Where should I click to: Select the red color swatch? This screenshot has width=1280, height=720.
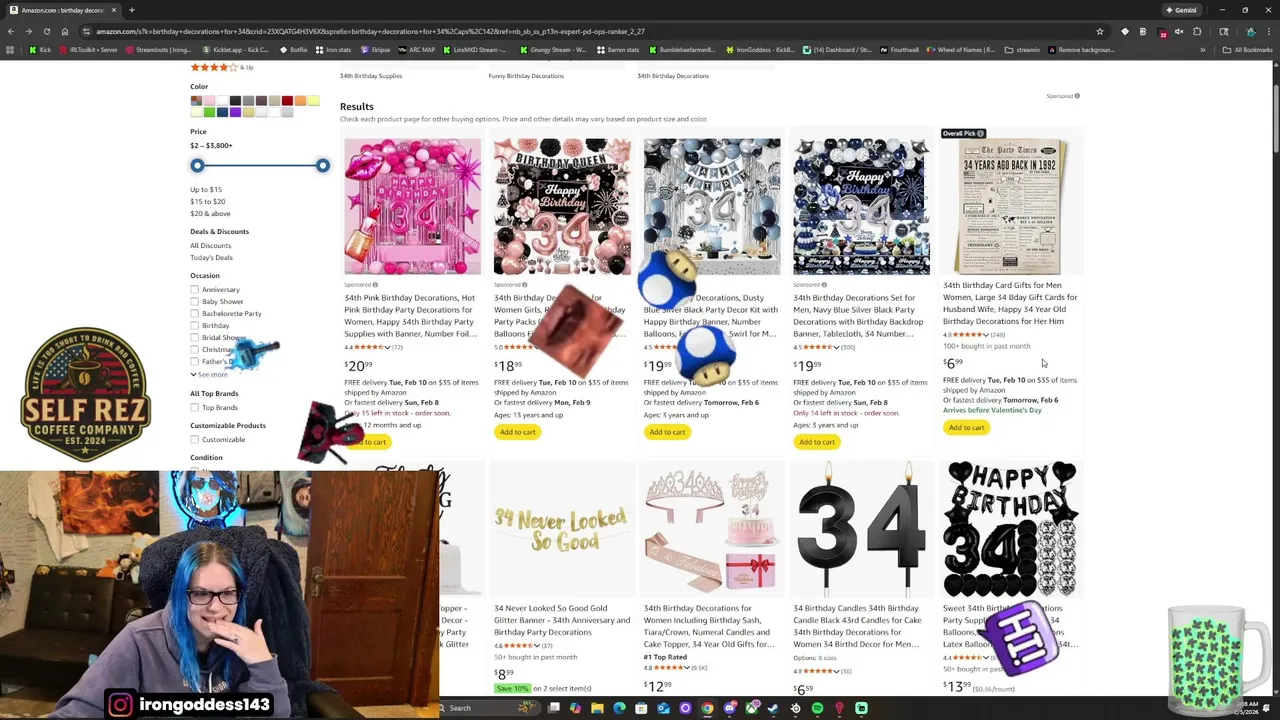287,101
